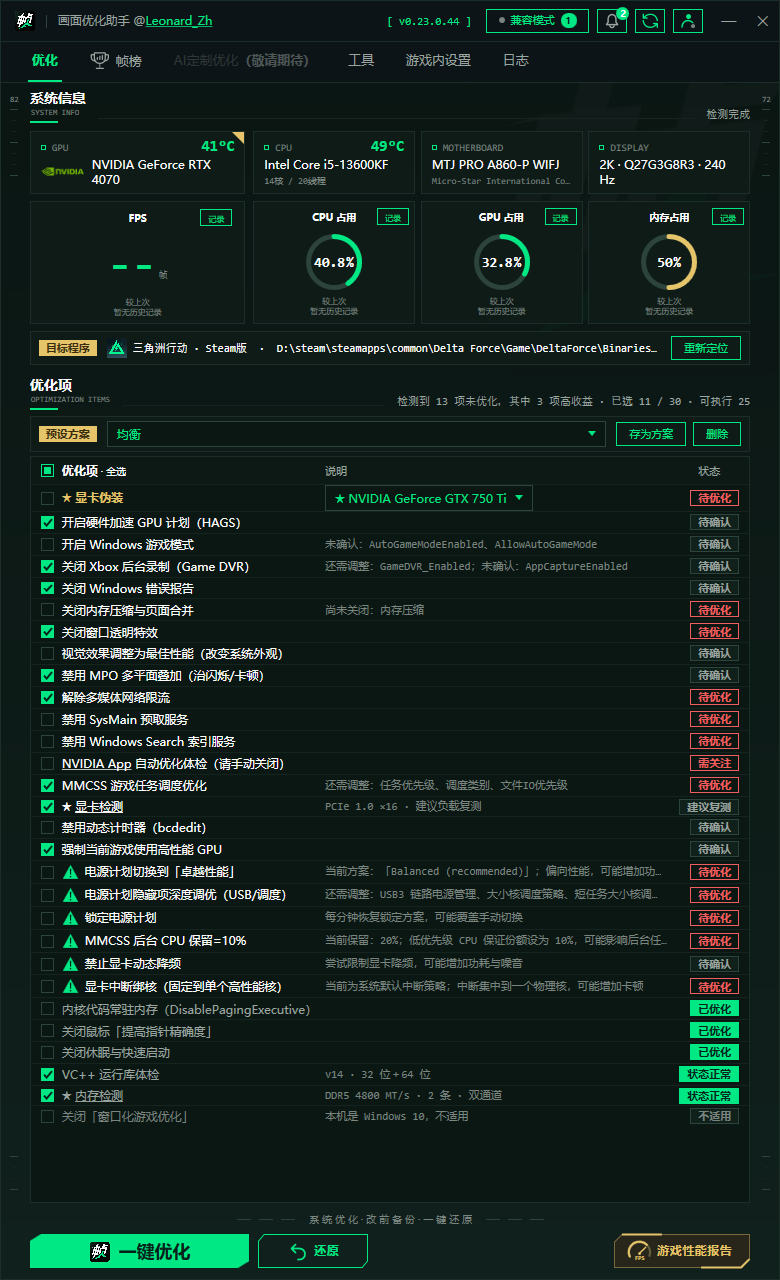The image size is (780, 1280).
Task: Click warning triangle on 显卡中断绑核 row
Action: 71,986
